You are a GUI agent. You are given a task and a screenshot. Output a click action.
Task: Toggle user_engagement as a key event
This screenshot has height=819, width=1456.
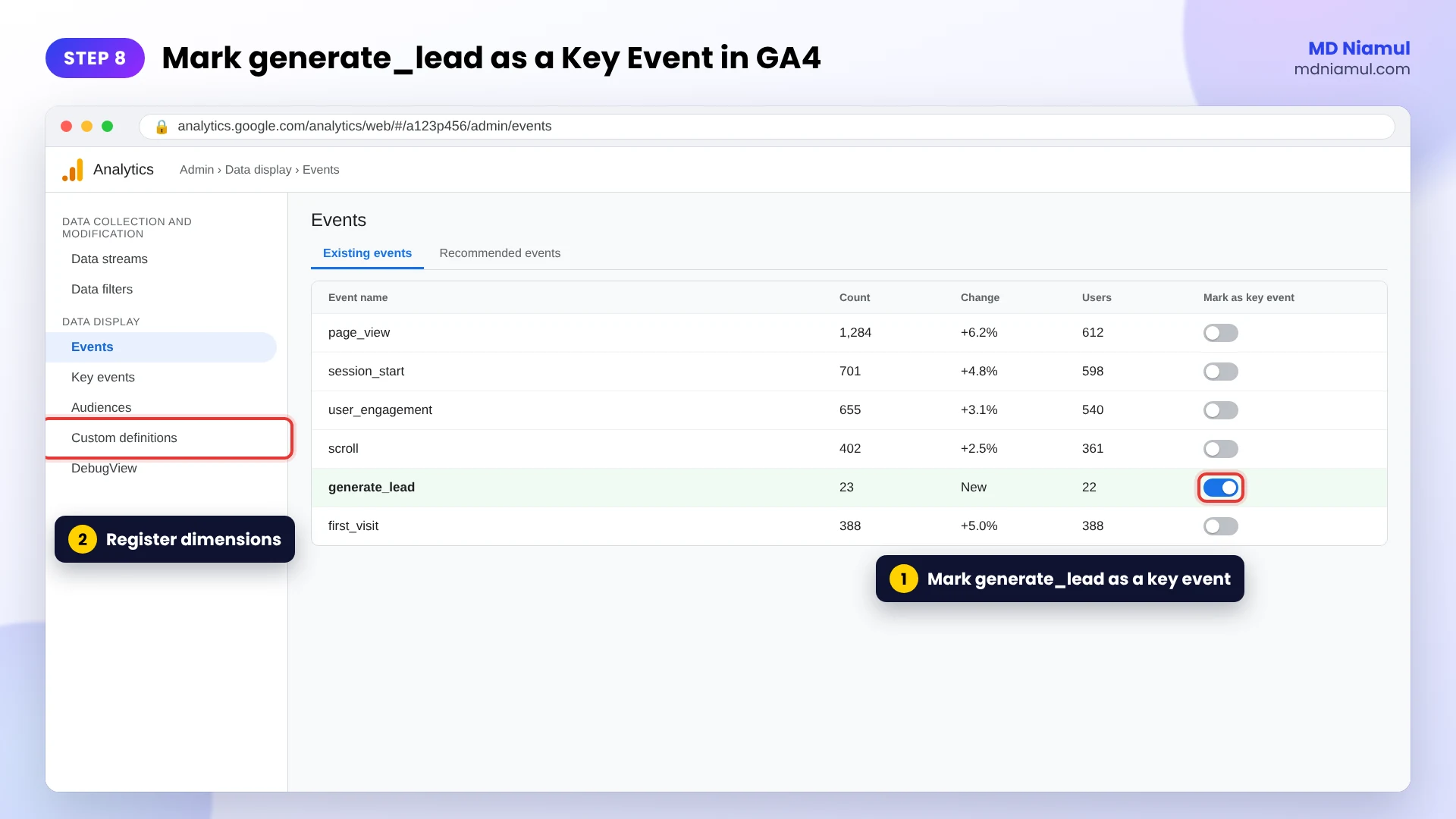tap(1220, 410)
